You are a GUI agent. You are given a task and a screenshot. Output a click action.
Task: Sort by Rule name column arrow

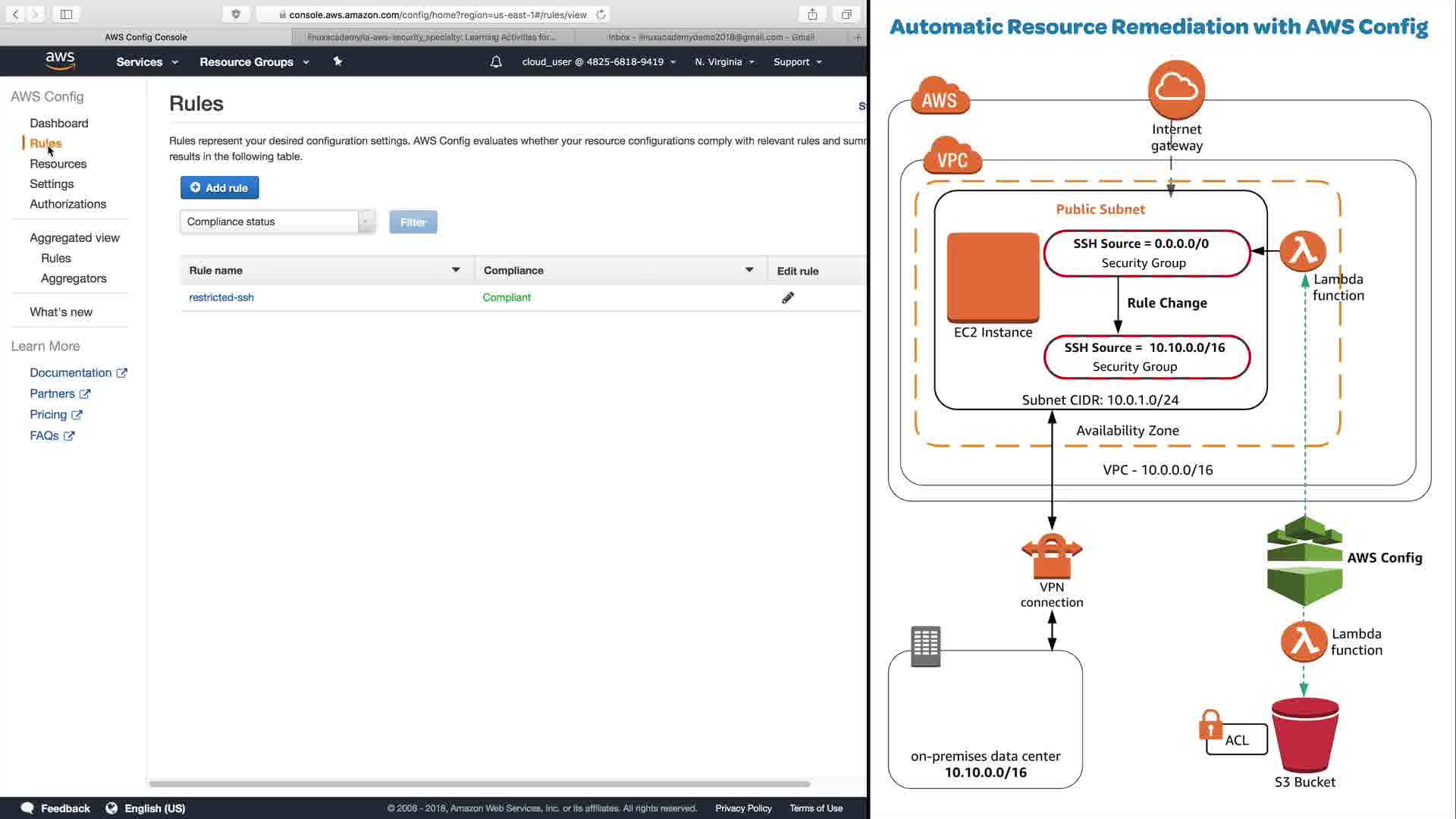[456, 270]
